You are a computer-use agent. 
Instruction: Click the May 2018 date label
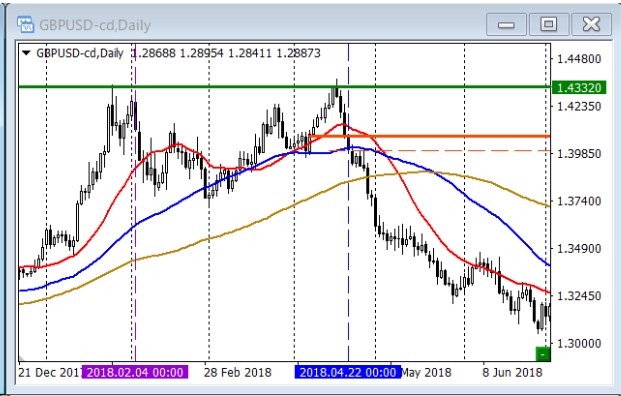click(426, 373)
